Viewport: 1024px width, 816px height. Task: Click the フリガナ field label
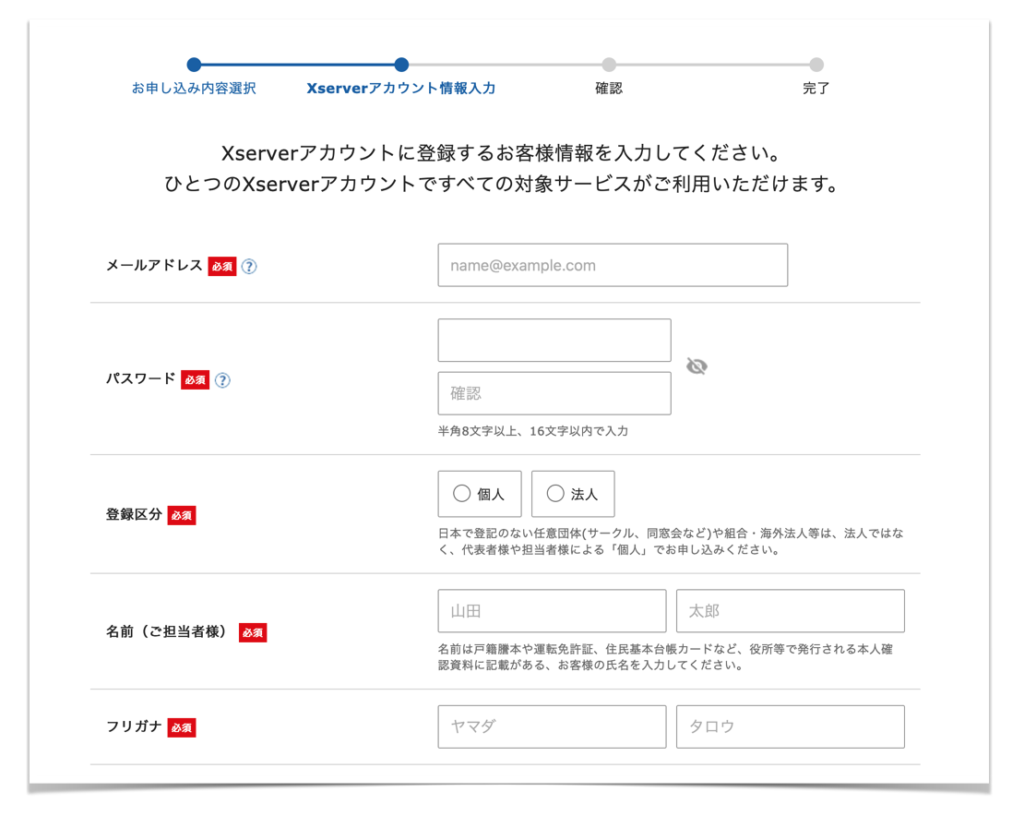[134, 726]
